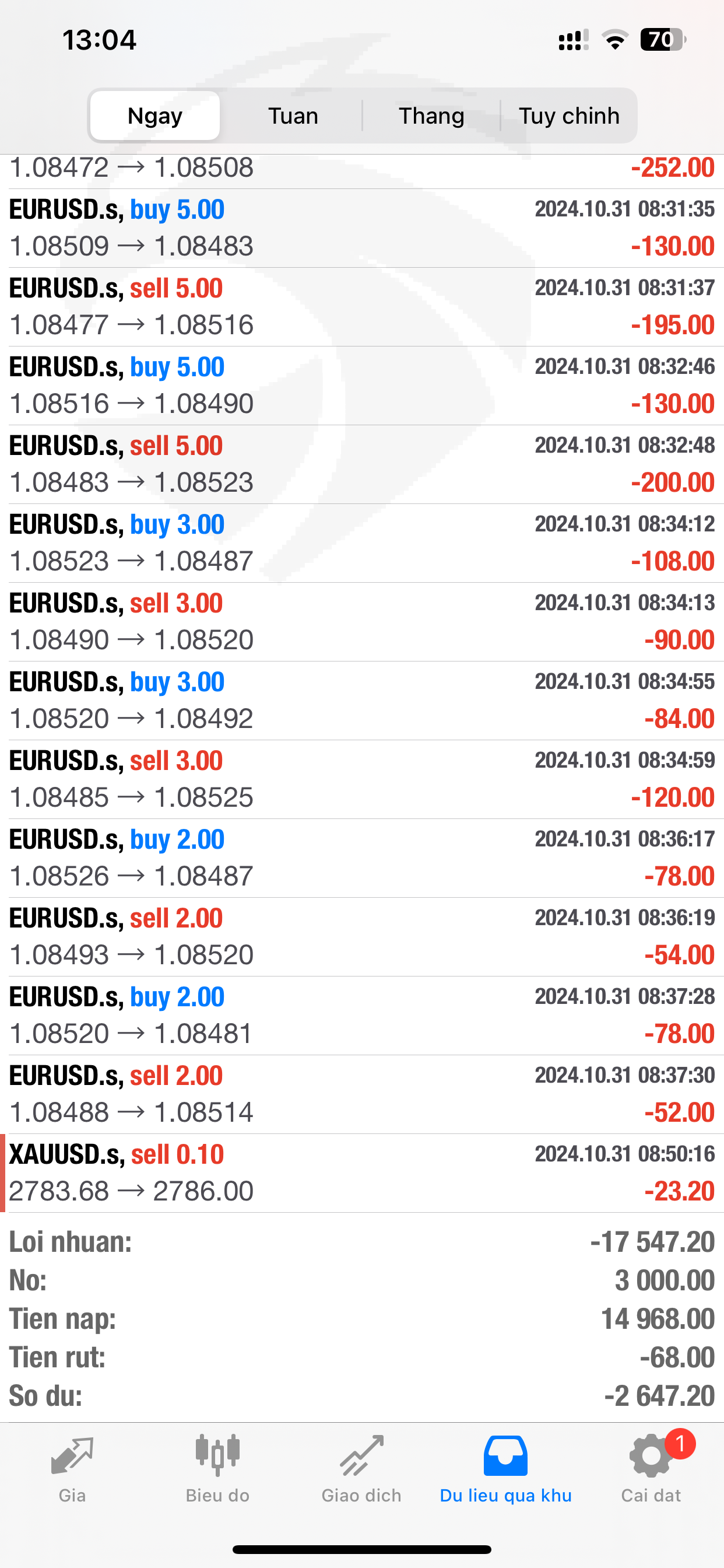The image size is (724, 1568).
Task: Select EURUSD.s sell 3.00 trade losing -120.00
Action: [361, 779]
